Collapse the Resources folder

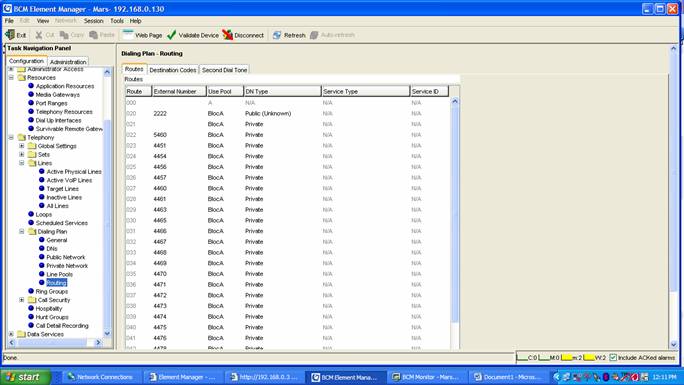coord(11,78)
